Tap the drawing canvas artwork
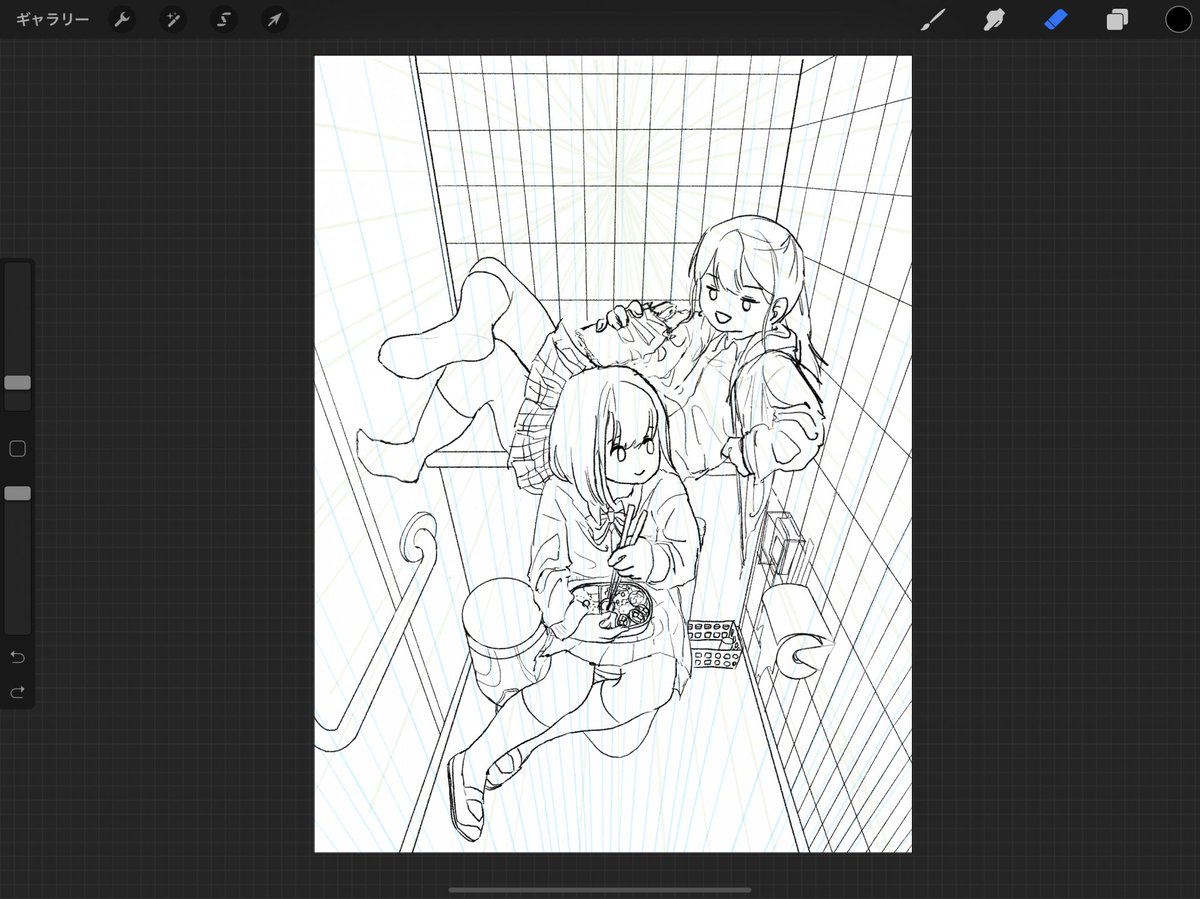This screenshot has width=1200, height=899. point(613,454)
